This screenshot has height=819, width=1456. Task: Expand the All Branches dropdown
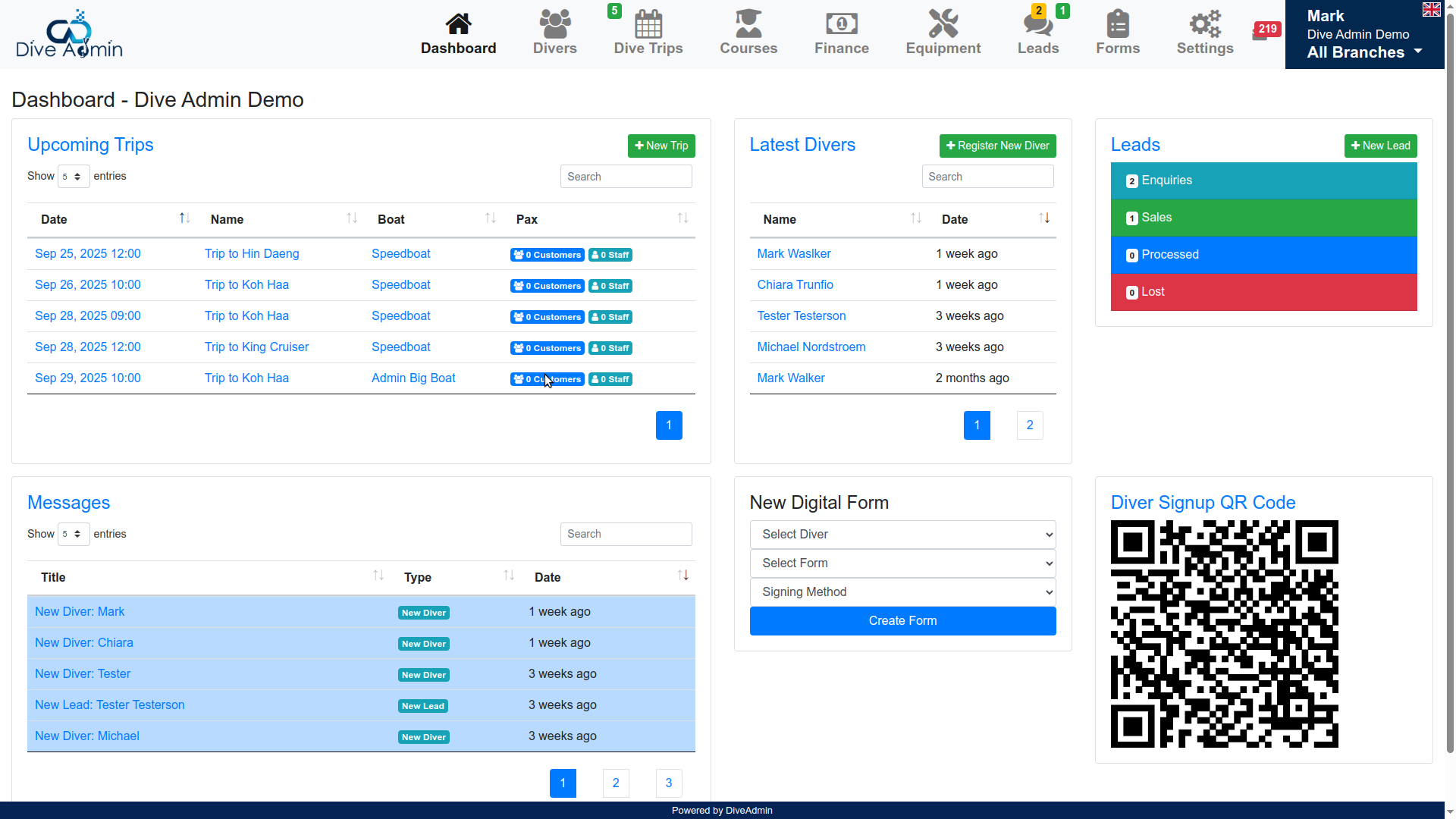pos(1364,52)
